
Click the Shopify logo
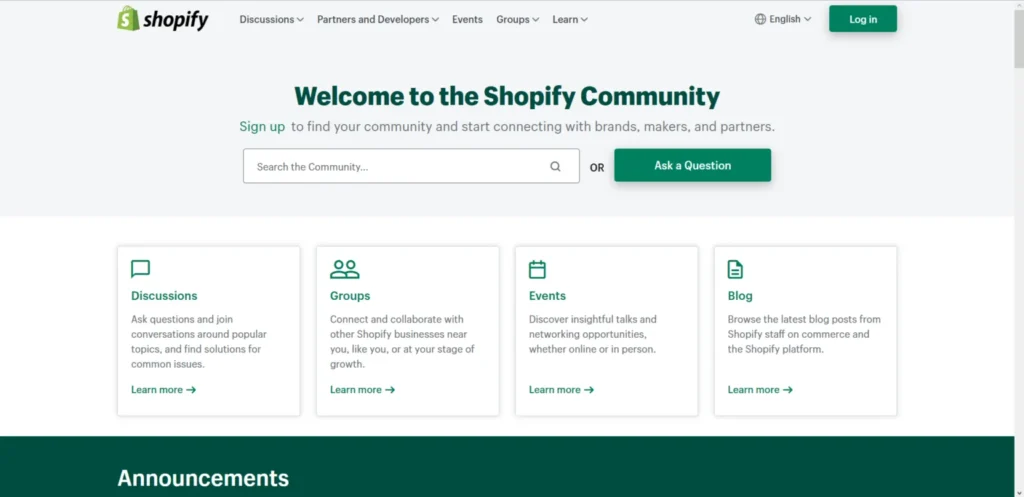pos(163,19)
